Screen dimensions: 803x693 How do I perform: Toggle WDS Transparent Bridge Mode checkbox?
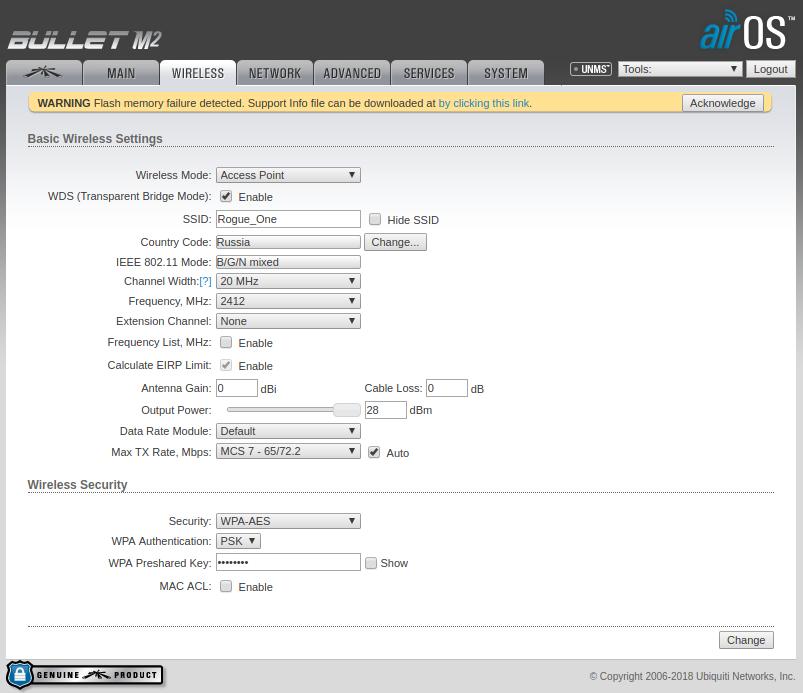[x=226, y=196]
